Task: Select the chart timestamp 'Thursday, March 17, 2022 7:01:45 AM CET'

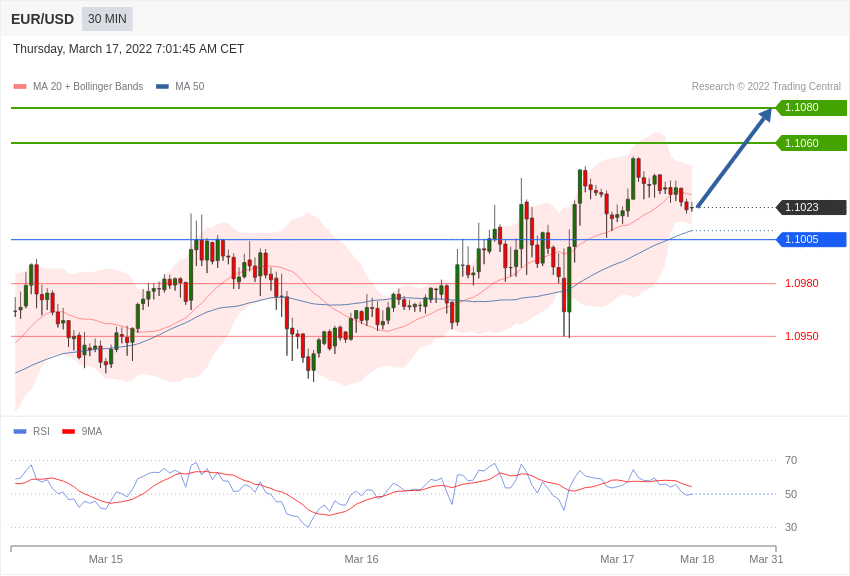Action: click(128, 49)
